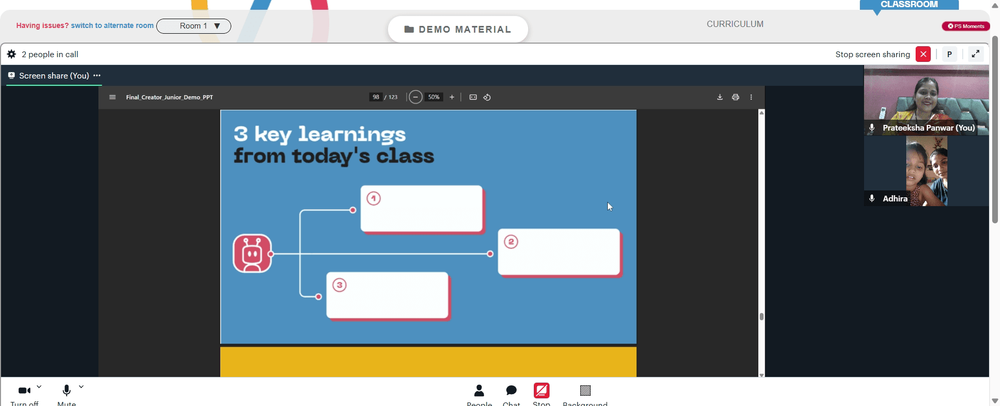Zoom out of the PDF with minus
1000x406 pixels.
click(x=415, y=98)
